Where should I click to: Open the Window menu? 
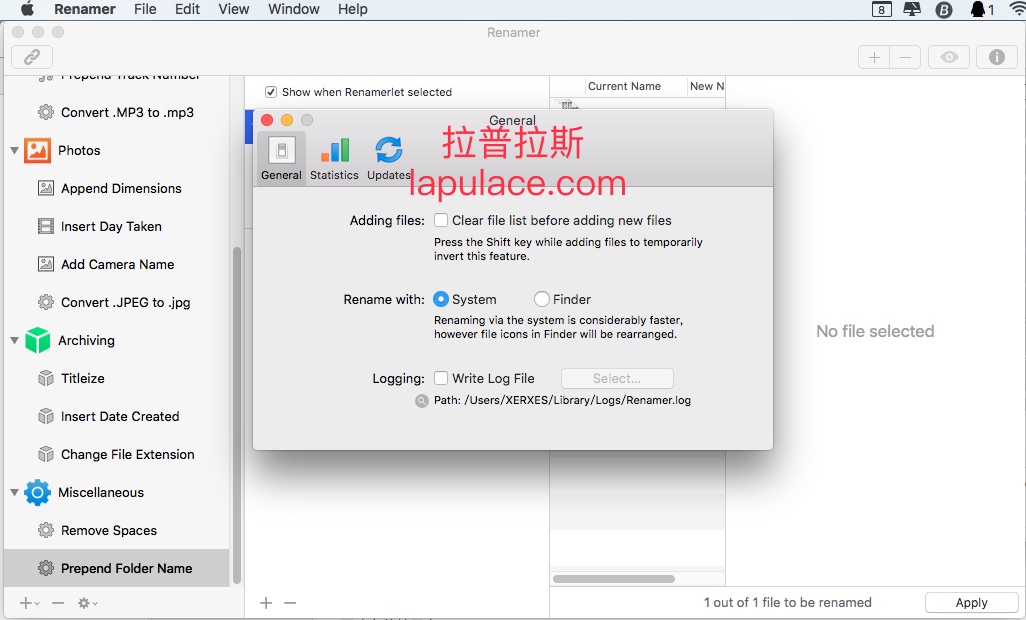[294, 9]
